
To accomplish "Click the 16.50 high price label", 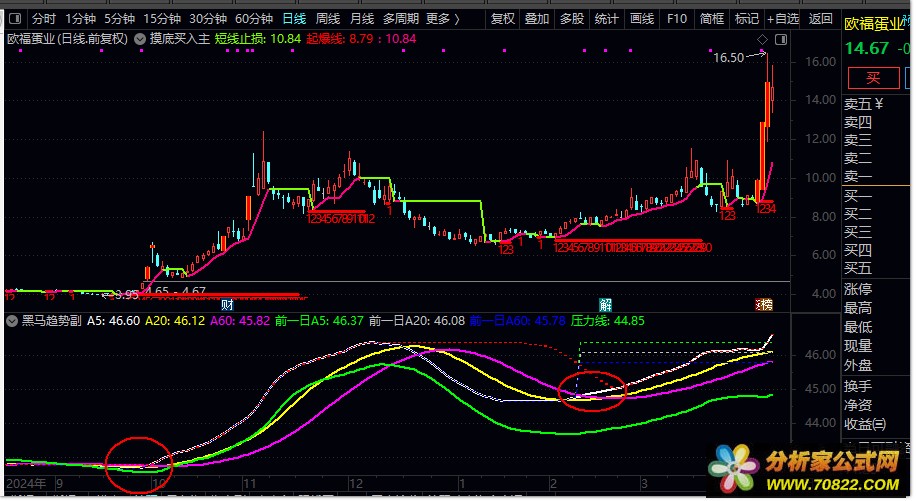I will 728,58.
